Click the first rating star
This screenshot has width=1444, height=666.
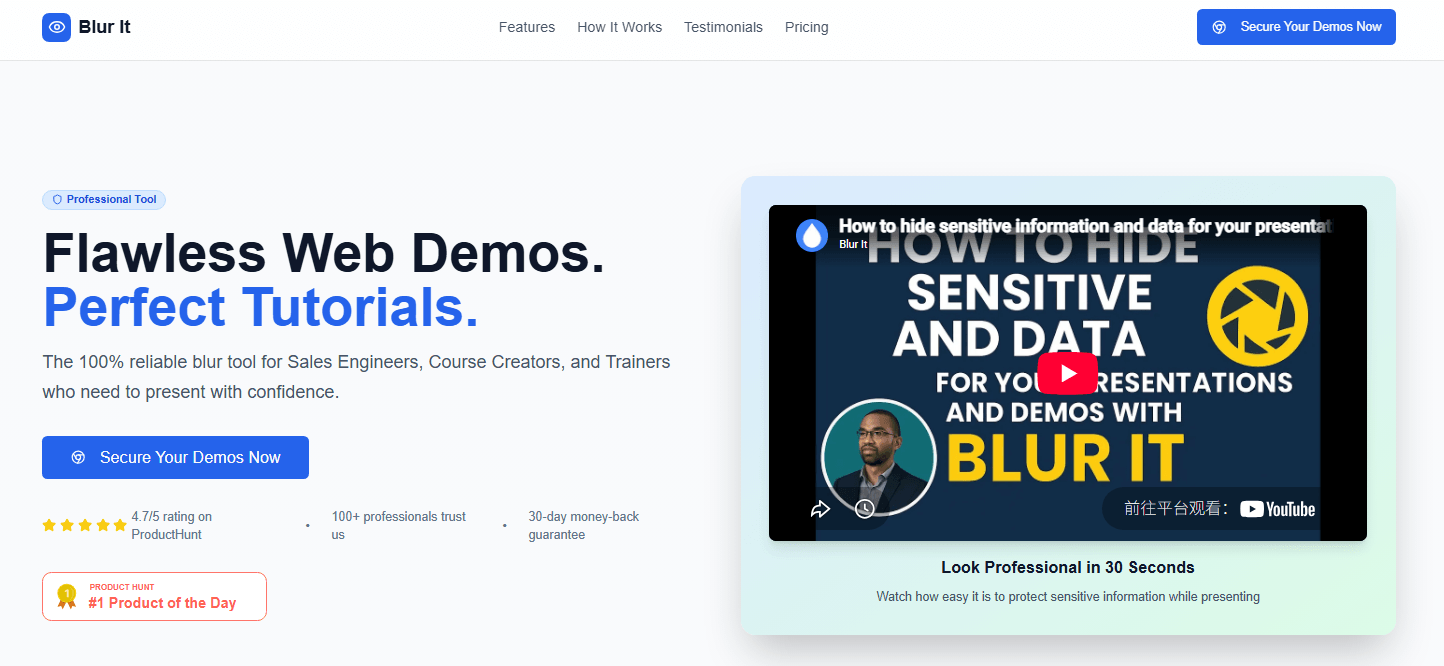(x=49, y=525)
